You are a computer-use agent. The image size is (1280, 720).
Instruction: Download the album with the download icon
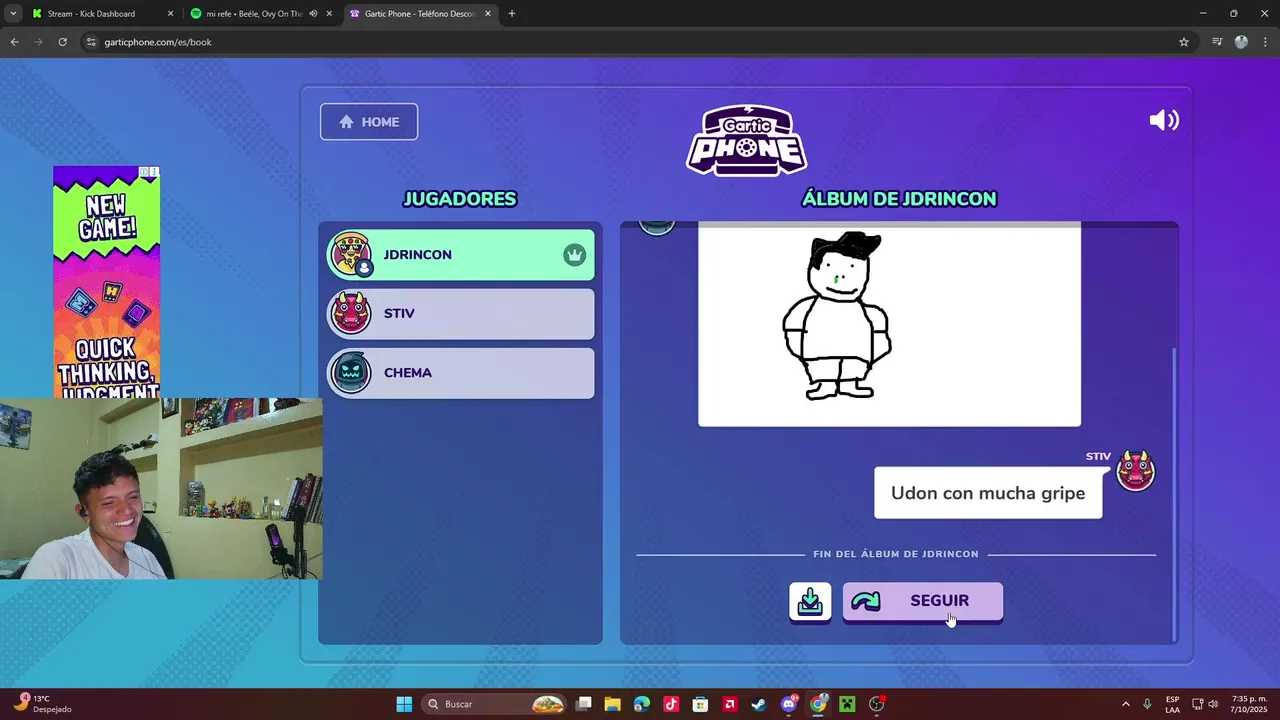click(x=810, y=602)
